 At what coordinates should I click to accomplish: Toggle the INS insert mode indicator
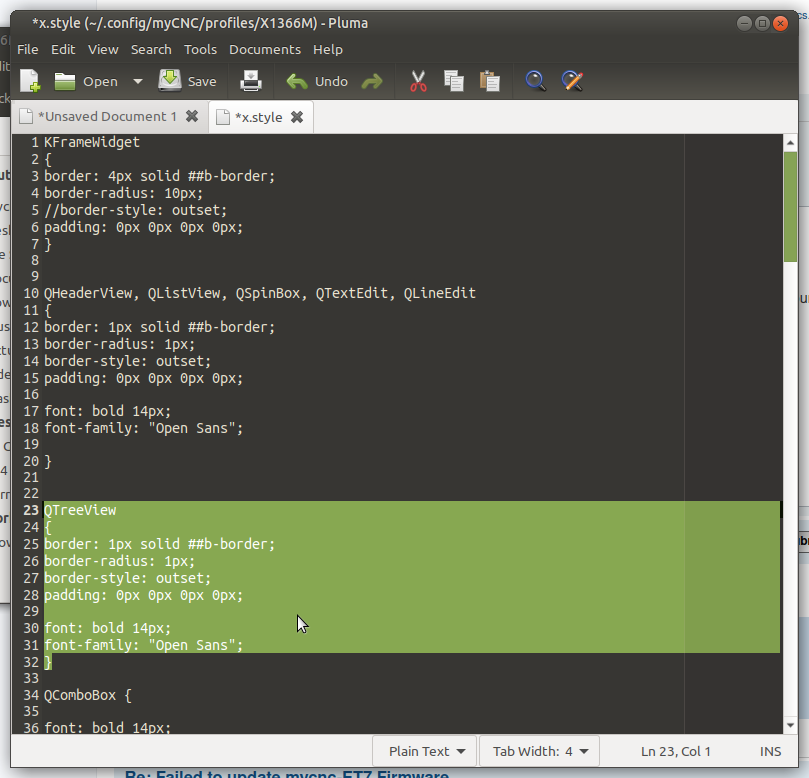click(x=771, y=751)
